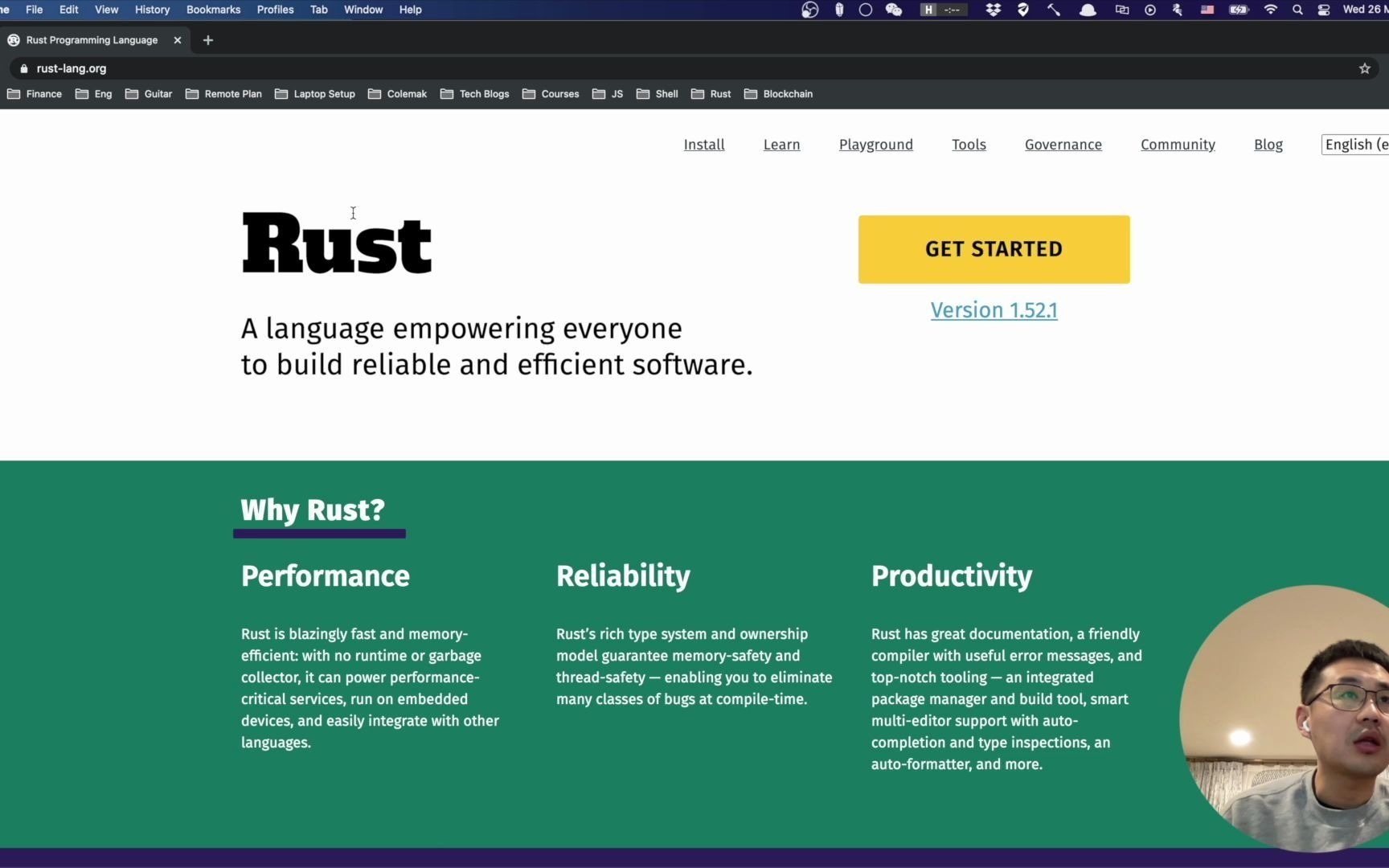Screen dimensions: 1389x868
Task: Close the Rust Programming Language tab
Action: (x=178, y=40)
